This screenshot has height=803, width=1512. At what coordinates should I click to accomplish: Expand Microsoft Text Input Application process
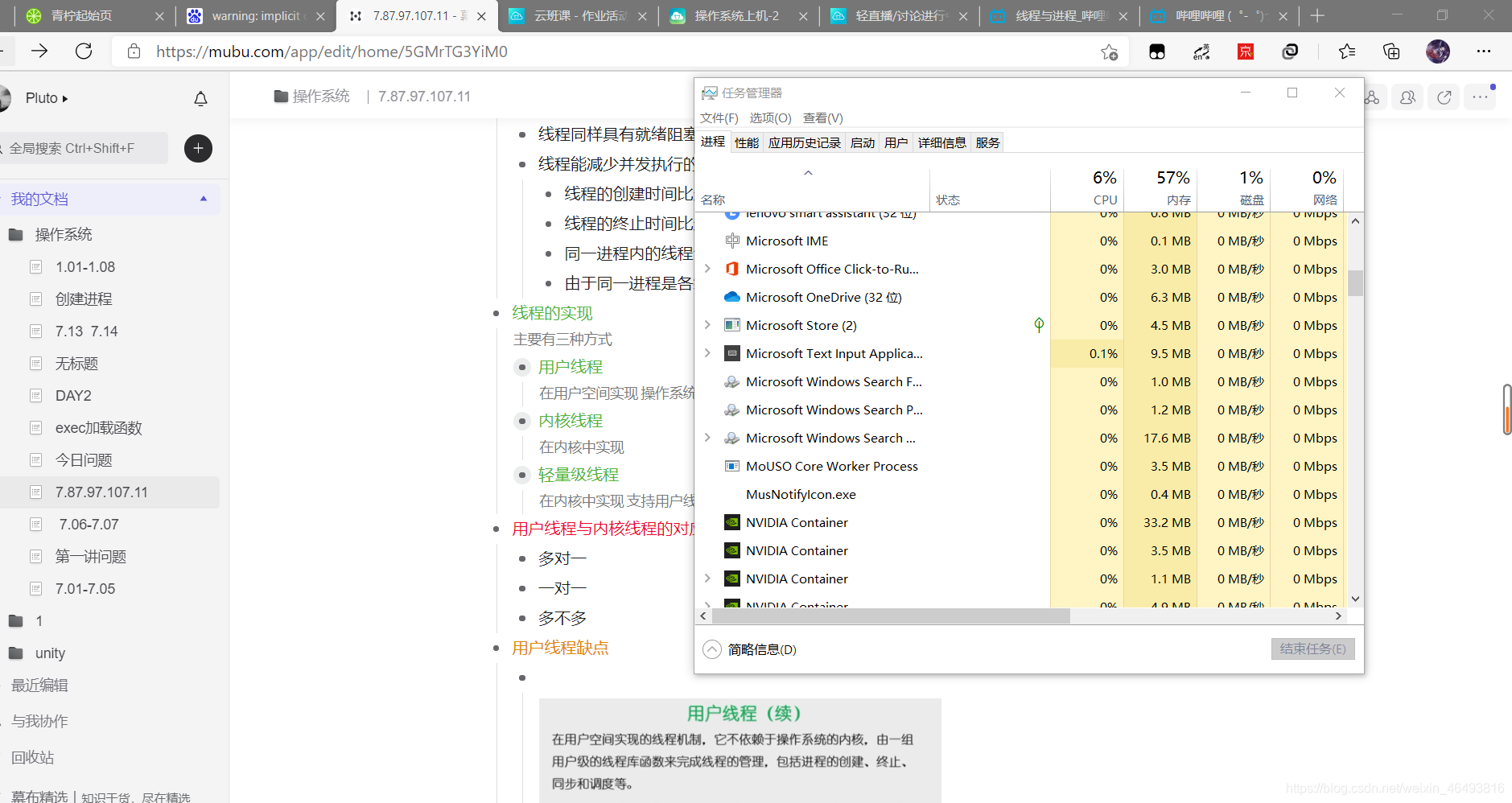[x=707, y=353]
